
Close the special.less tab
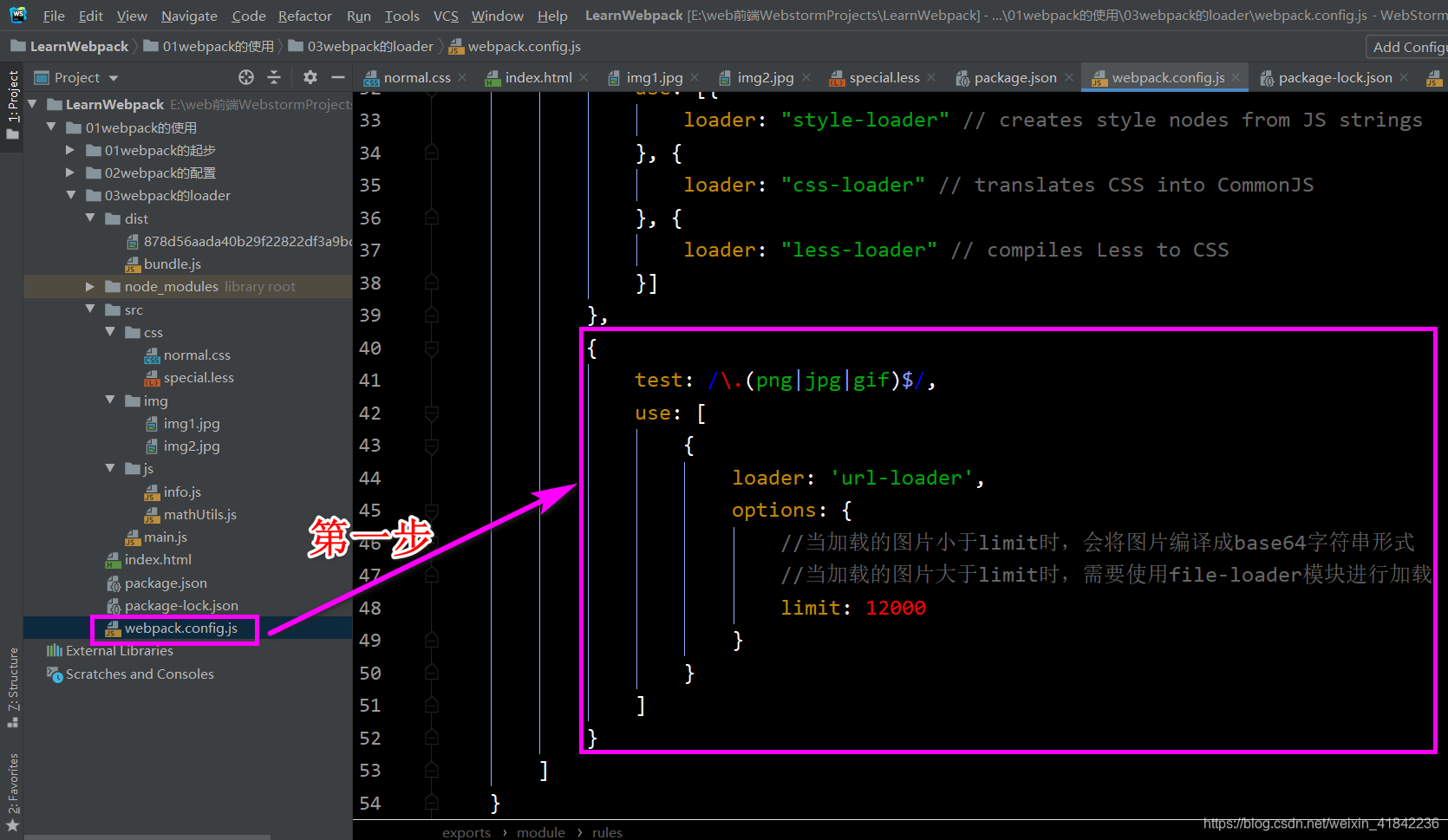tap(931, 77)
